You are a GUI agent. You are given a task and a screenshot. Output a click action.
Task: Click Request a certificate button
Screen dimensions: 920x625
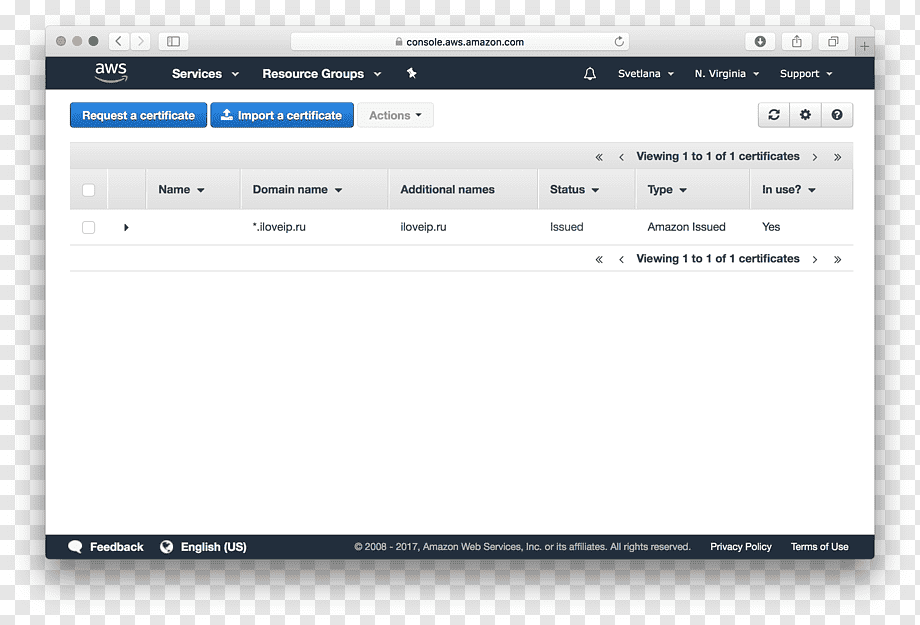pyautogui.click(x=138, y=115)
